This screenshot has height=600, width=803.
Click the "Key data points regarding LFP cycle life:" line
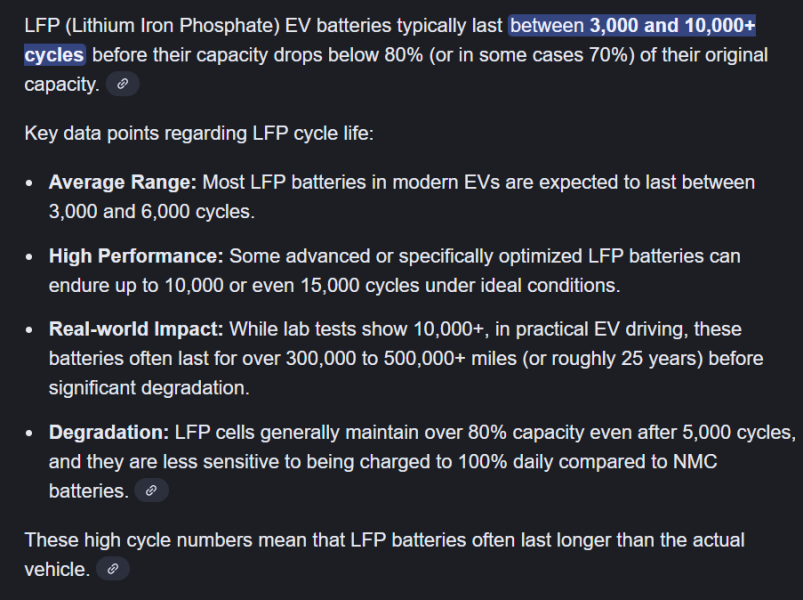click(x=199, y=133)
